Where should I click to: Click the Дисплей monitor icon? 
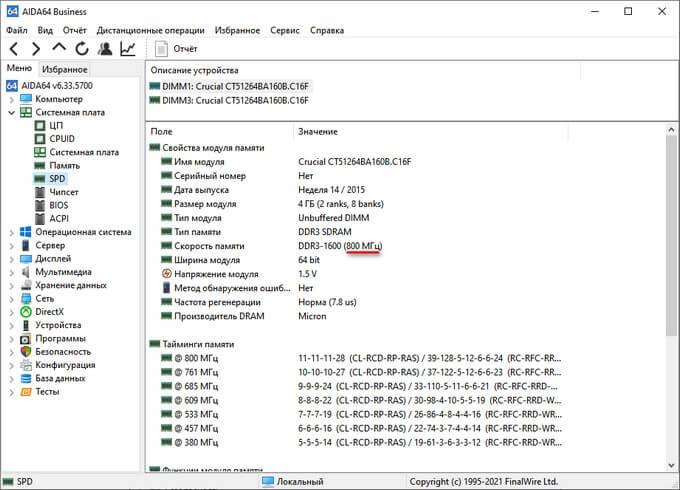click(x=26, y=259)
